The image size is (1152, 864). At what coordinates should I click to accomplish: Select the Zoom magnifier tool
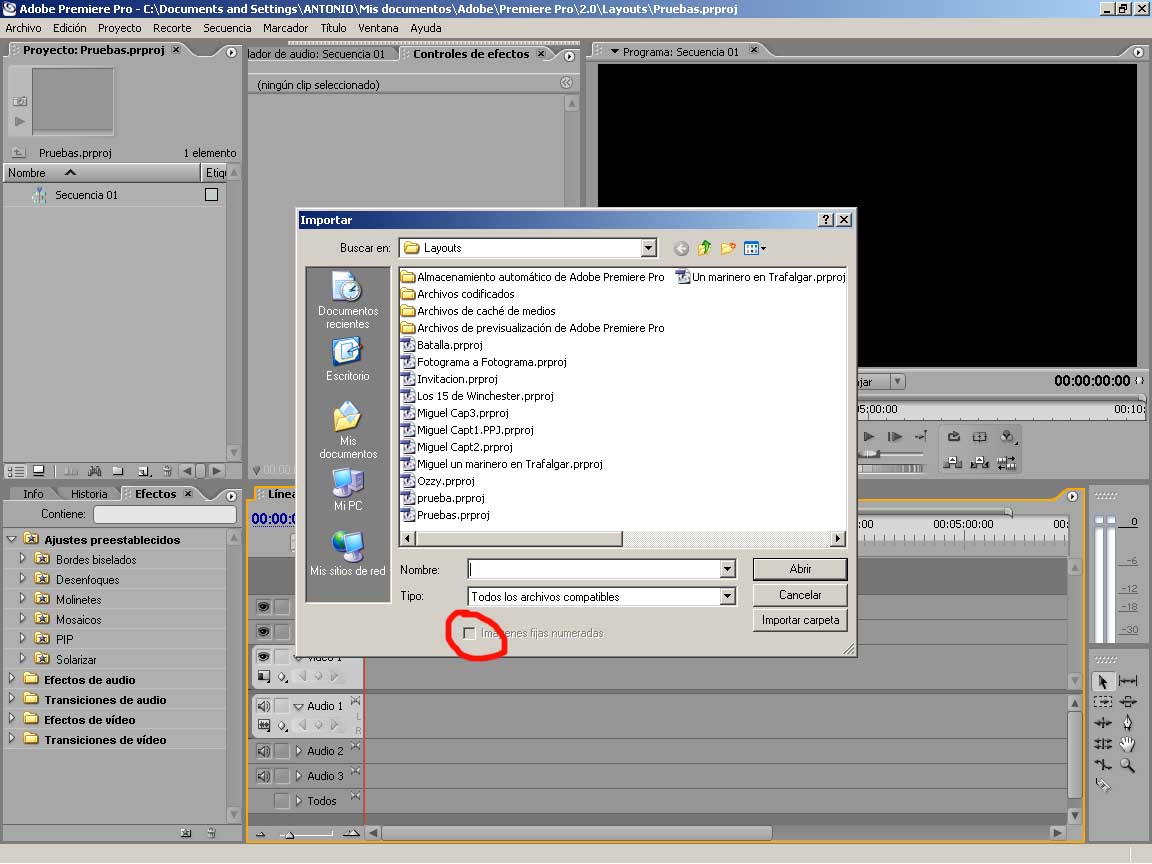pos(1128,765)
